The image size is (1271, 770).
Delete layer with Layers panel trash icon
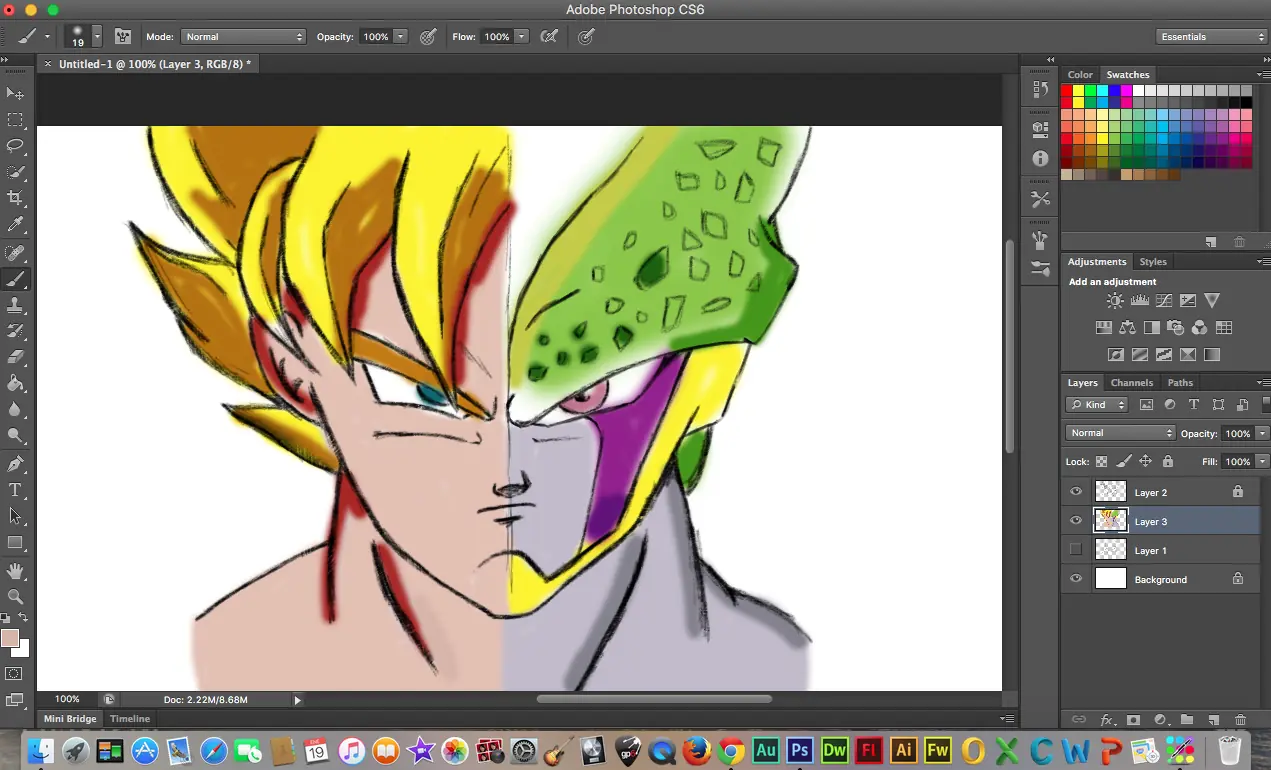click(1240, 720)
